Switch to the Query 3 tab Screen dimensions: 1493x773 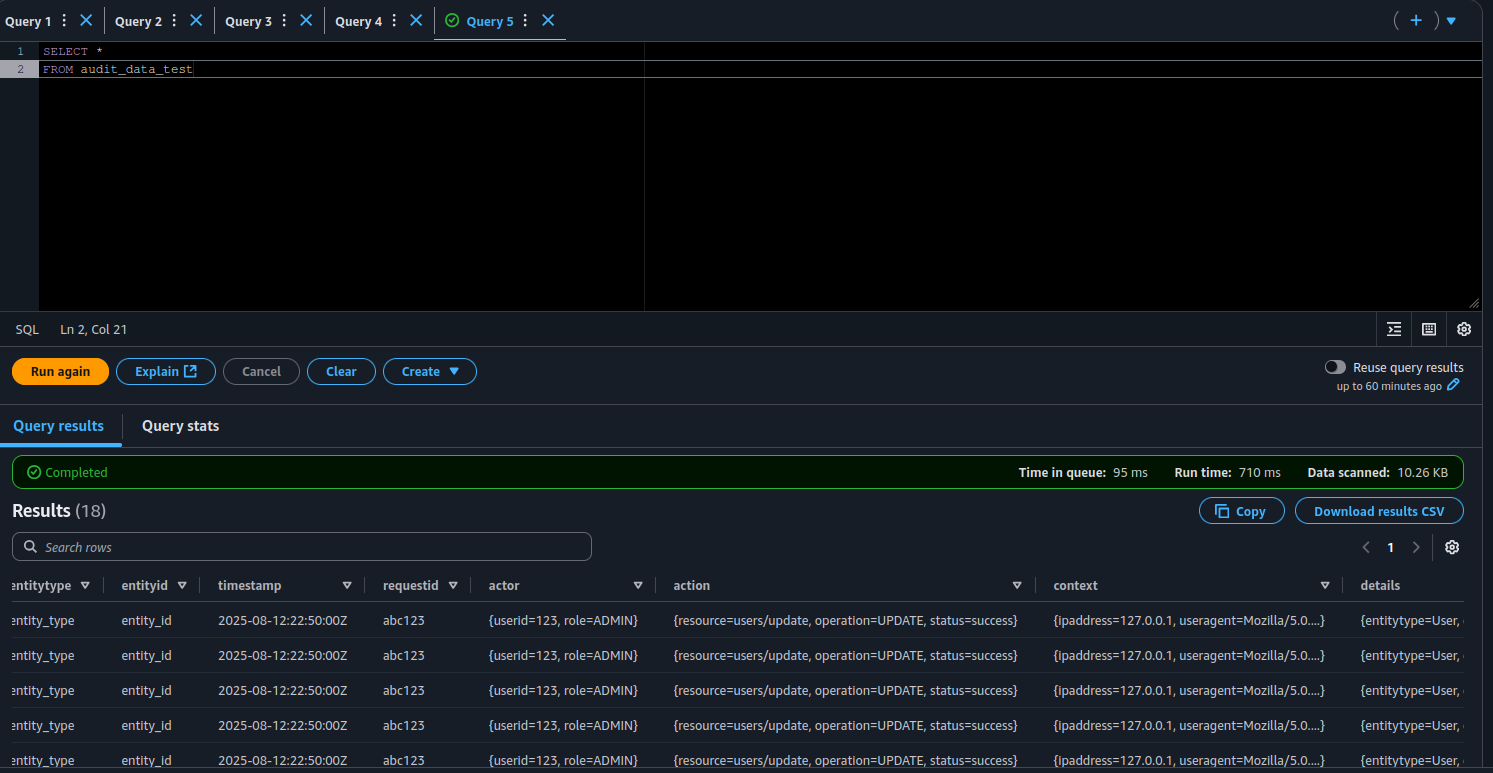(248, 21)
